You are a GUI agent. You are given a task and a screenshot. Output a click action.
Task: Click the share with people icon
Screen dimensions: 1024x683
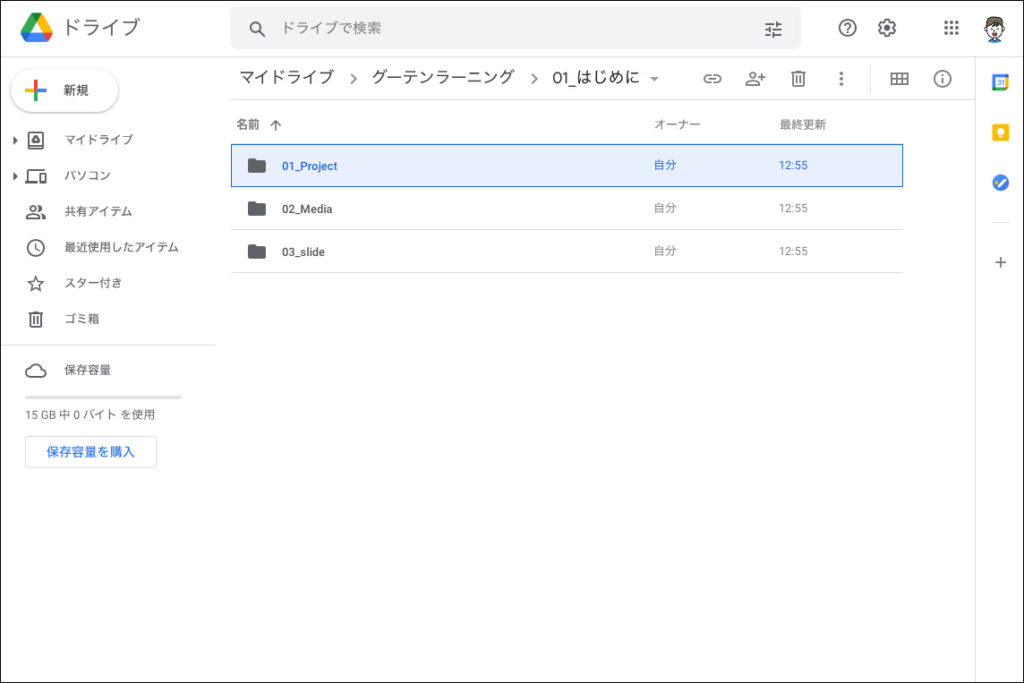click(x=755, y=79)
